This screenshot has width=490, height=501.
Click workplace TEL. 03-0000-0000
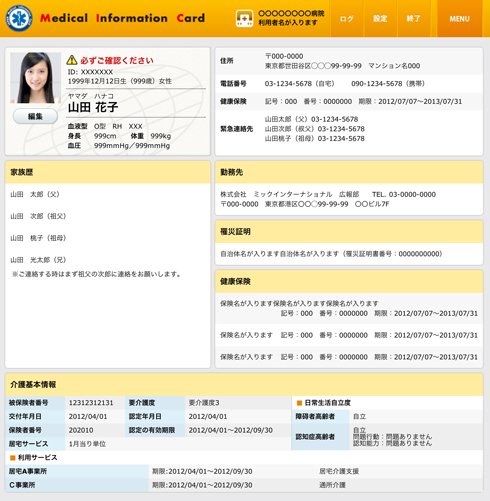404,194
